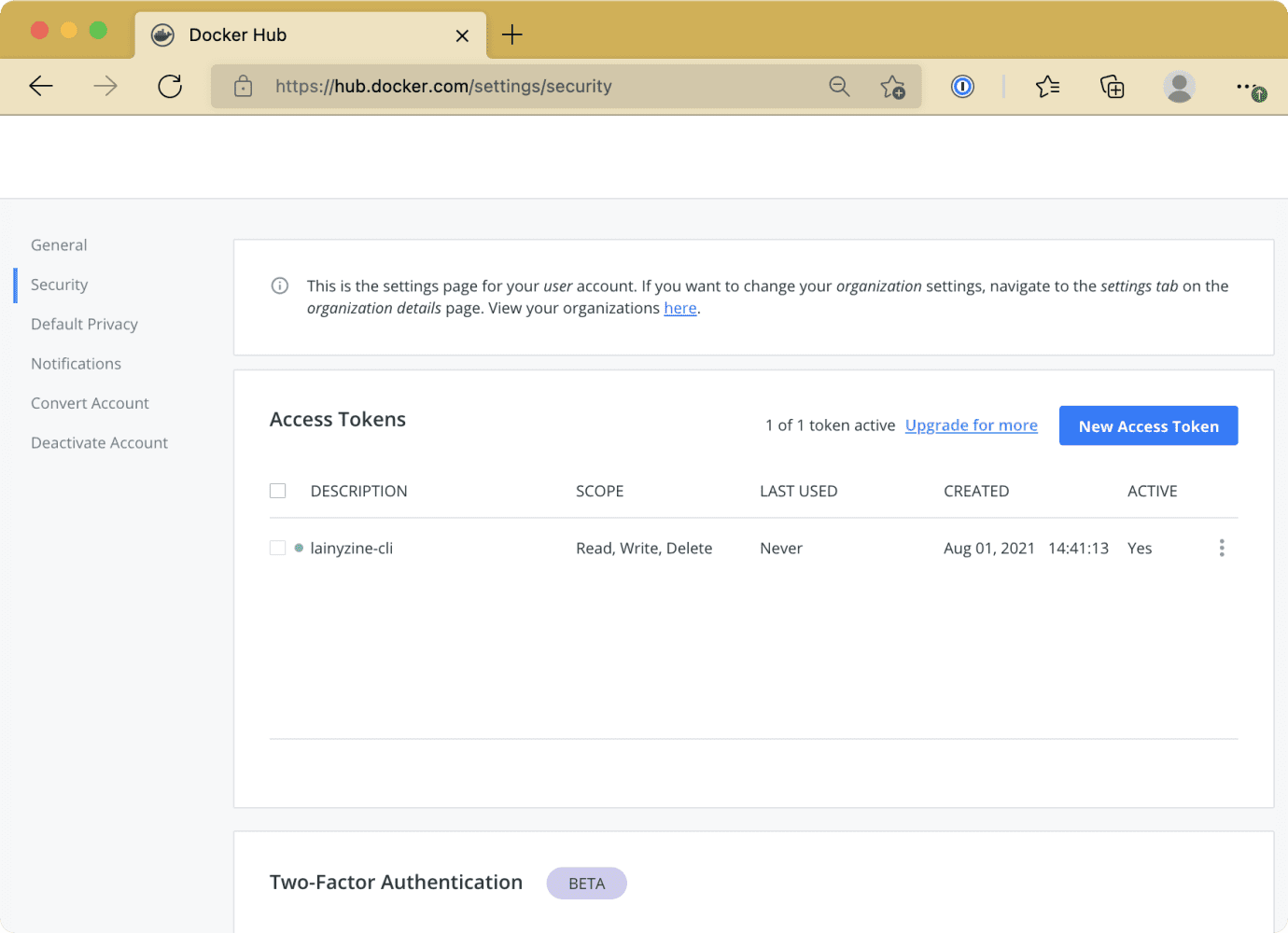Image resolution: width=1288 pixels, height=933 pixels.
Task: Add this page to favorites star icon
Action: pyautogui.click(x=893, y=87)
